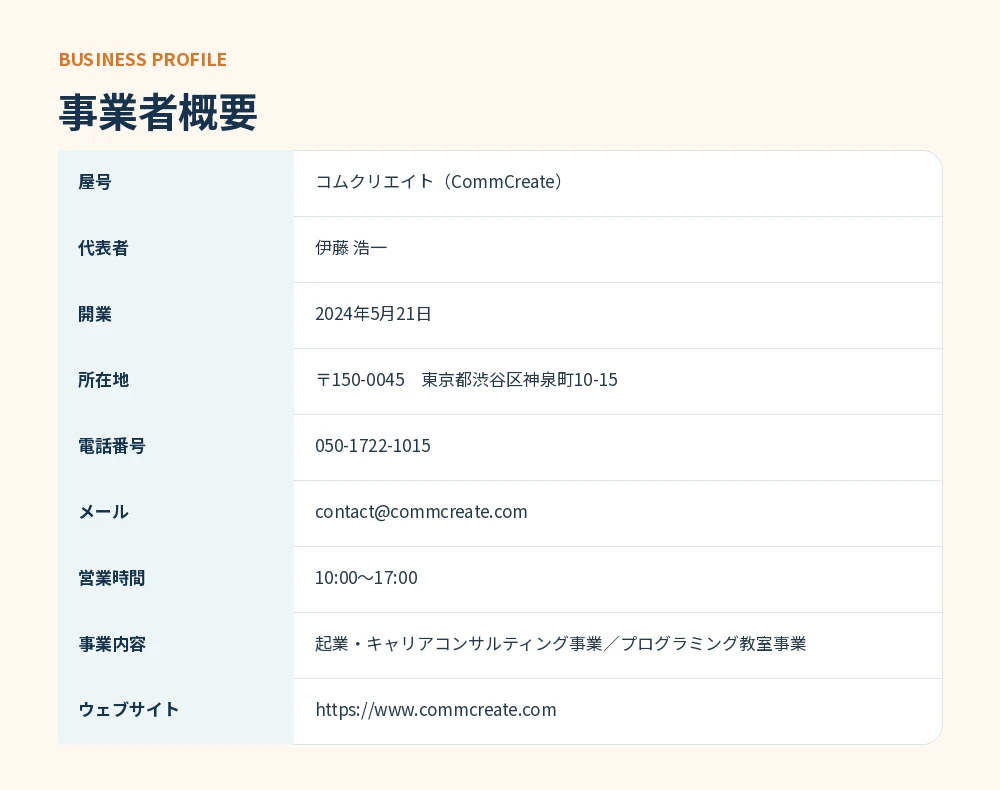
Task: Click the 起業・キャリアコンサルティング事業 description
Action: tap(459, 643)
